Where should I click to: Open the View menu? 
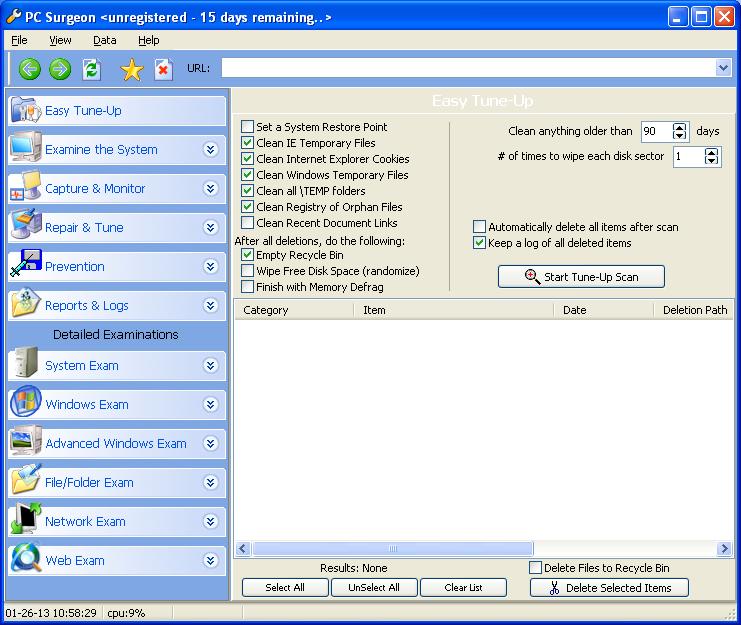(60, 41)
